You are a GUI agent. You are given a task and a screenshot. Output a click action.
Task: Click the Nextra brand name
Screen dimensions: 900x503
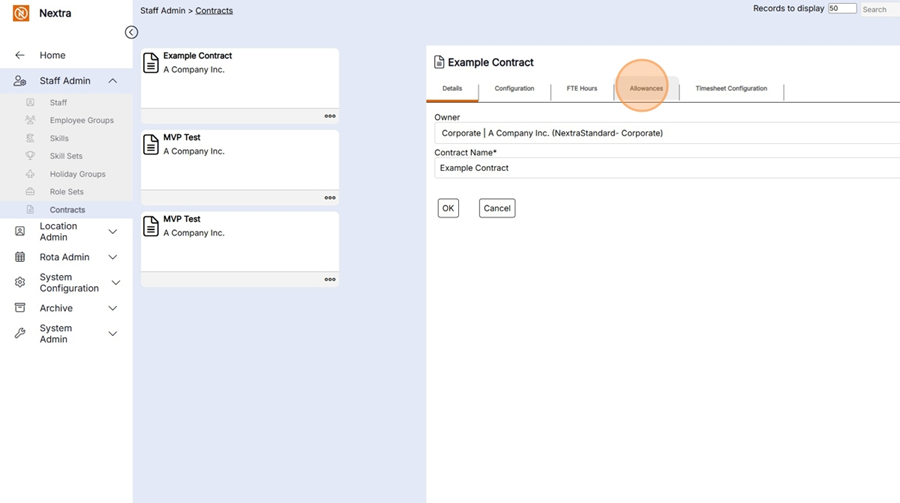coord(55,13)
